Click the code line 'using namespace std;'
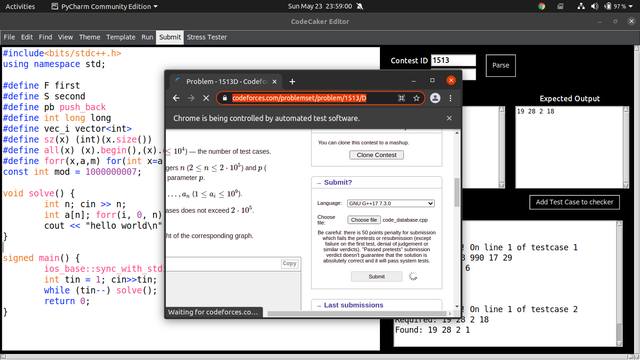Image resolution: width=640 pixels, height=360 pixels. point(54,64)
